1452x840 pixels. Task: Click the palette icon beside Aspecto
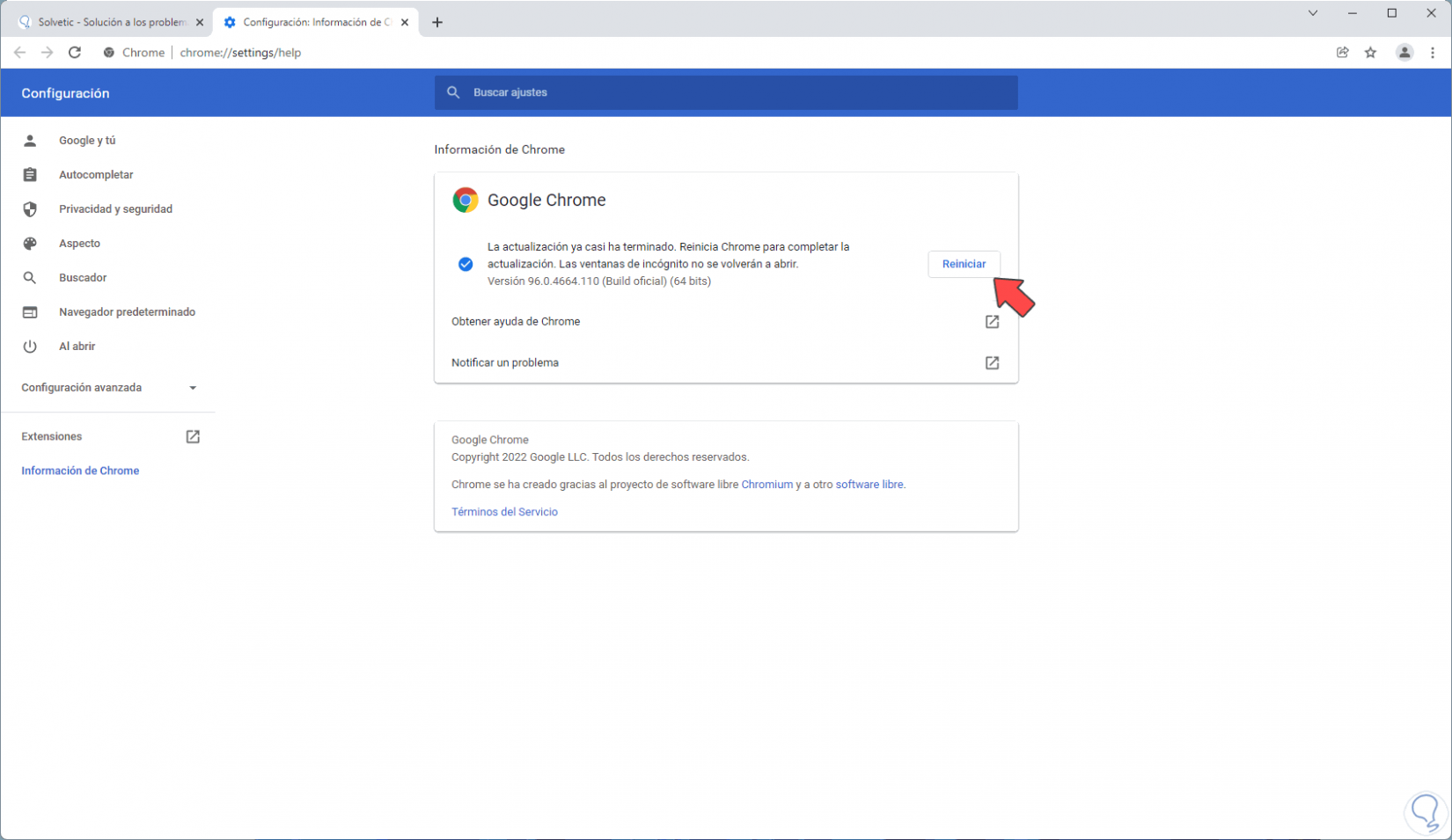[x=30, y=244]
